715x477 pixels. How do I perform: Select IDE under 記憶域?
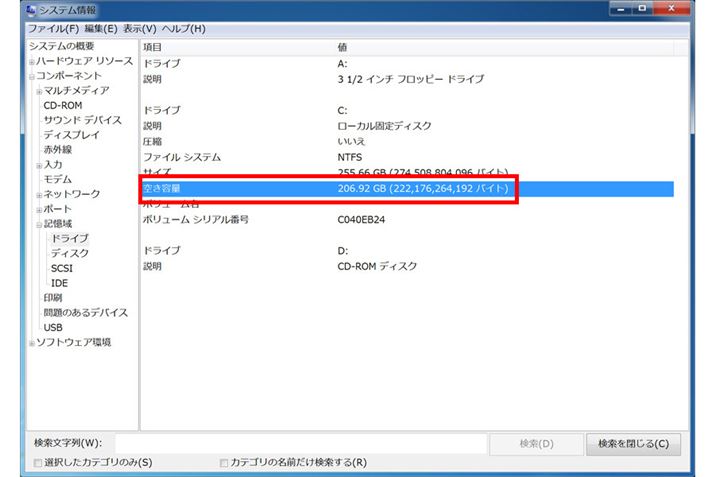(59, 283)
